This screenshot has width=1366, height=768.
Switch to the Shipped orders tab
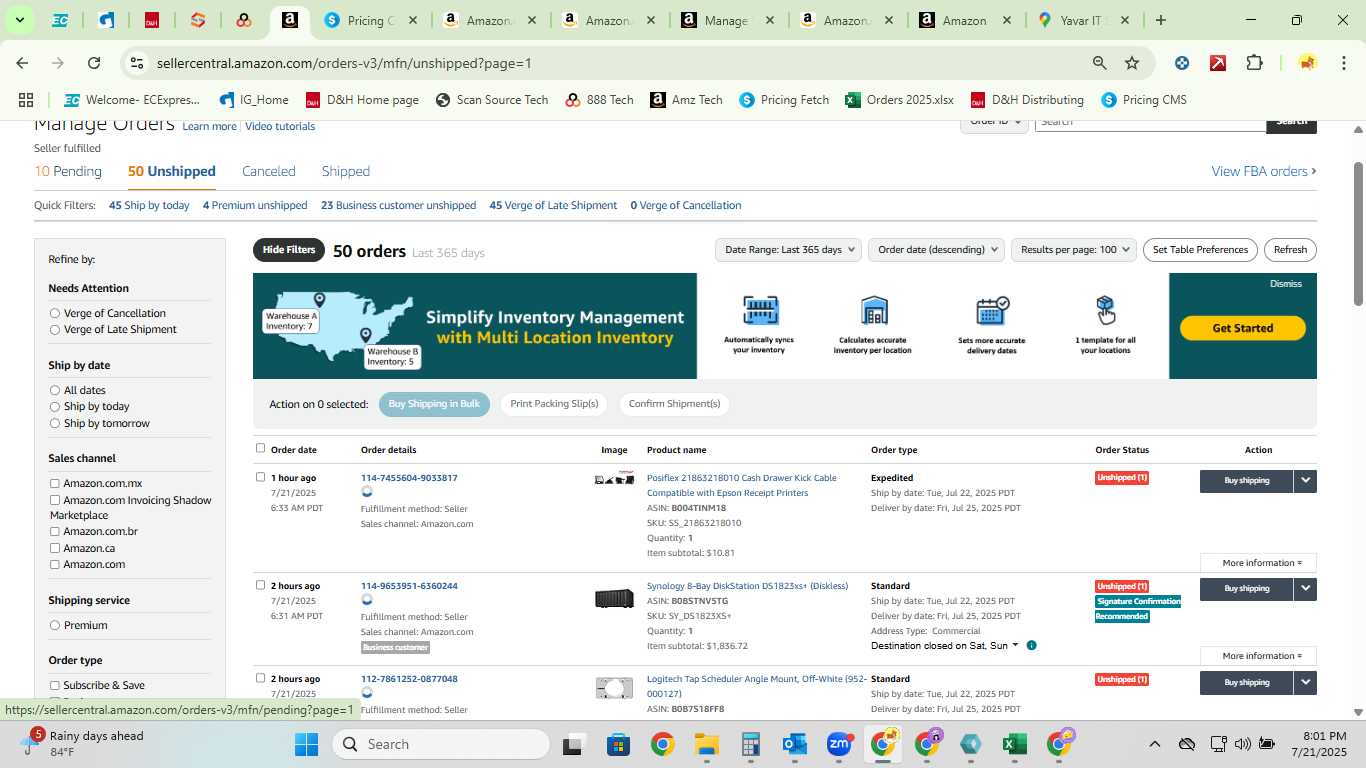346,171
